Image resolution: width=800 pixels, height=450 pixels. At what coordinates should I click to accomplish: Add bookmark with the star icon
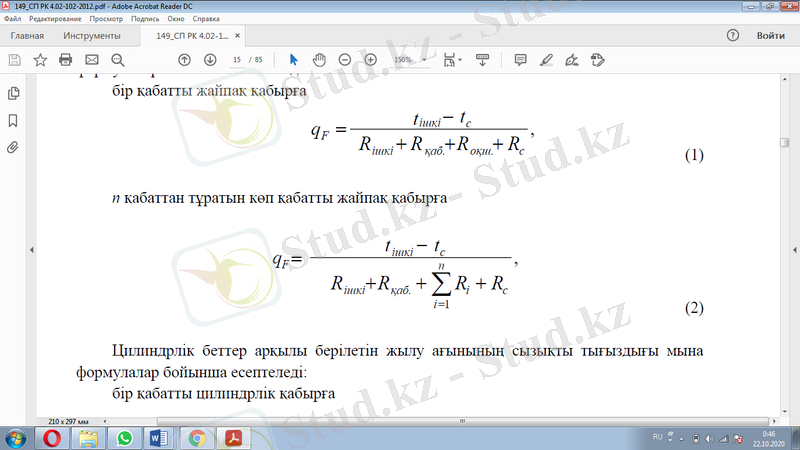coord(40,60)
